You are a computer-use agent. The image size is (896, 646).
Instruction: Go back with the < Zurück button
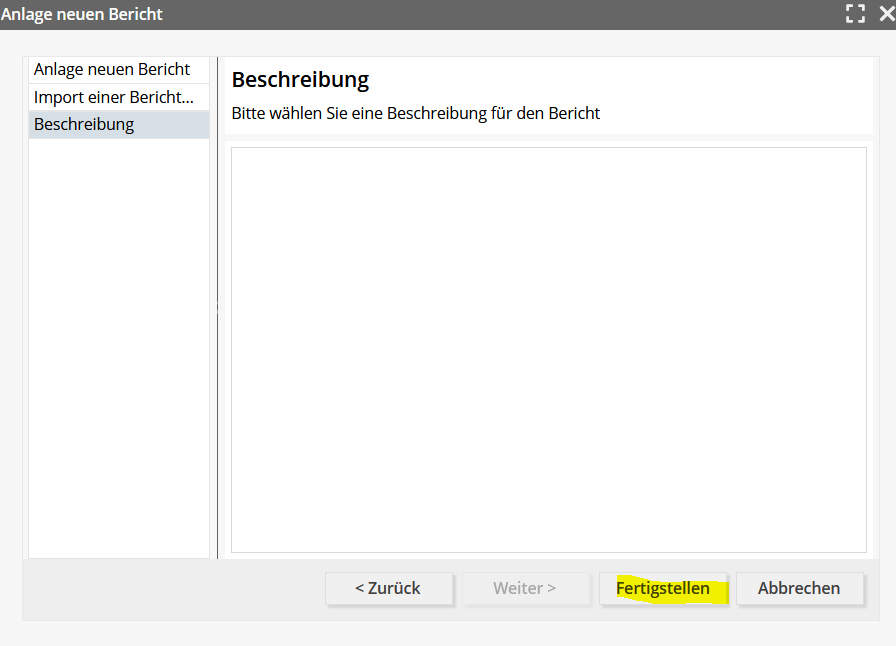(x=388, y=588)
